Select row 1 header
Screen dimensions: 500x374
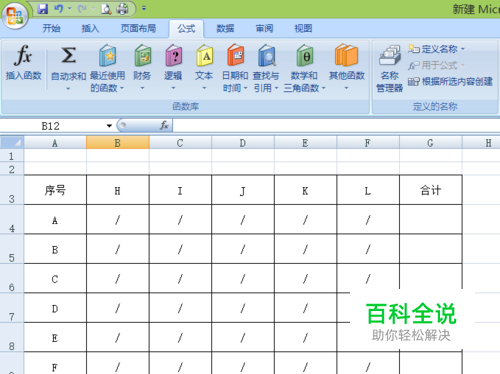click(x=12, y=156)
